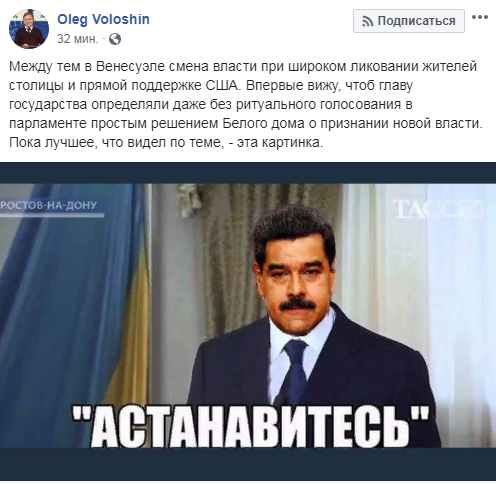This screenshot has height=484, width=496.
Task: Subscribe using the Подписаться button
Action: tap(409, 21)
